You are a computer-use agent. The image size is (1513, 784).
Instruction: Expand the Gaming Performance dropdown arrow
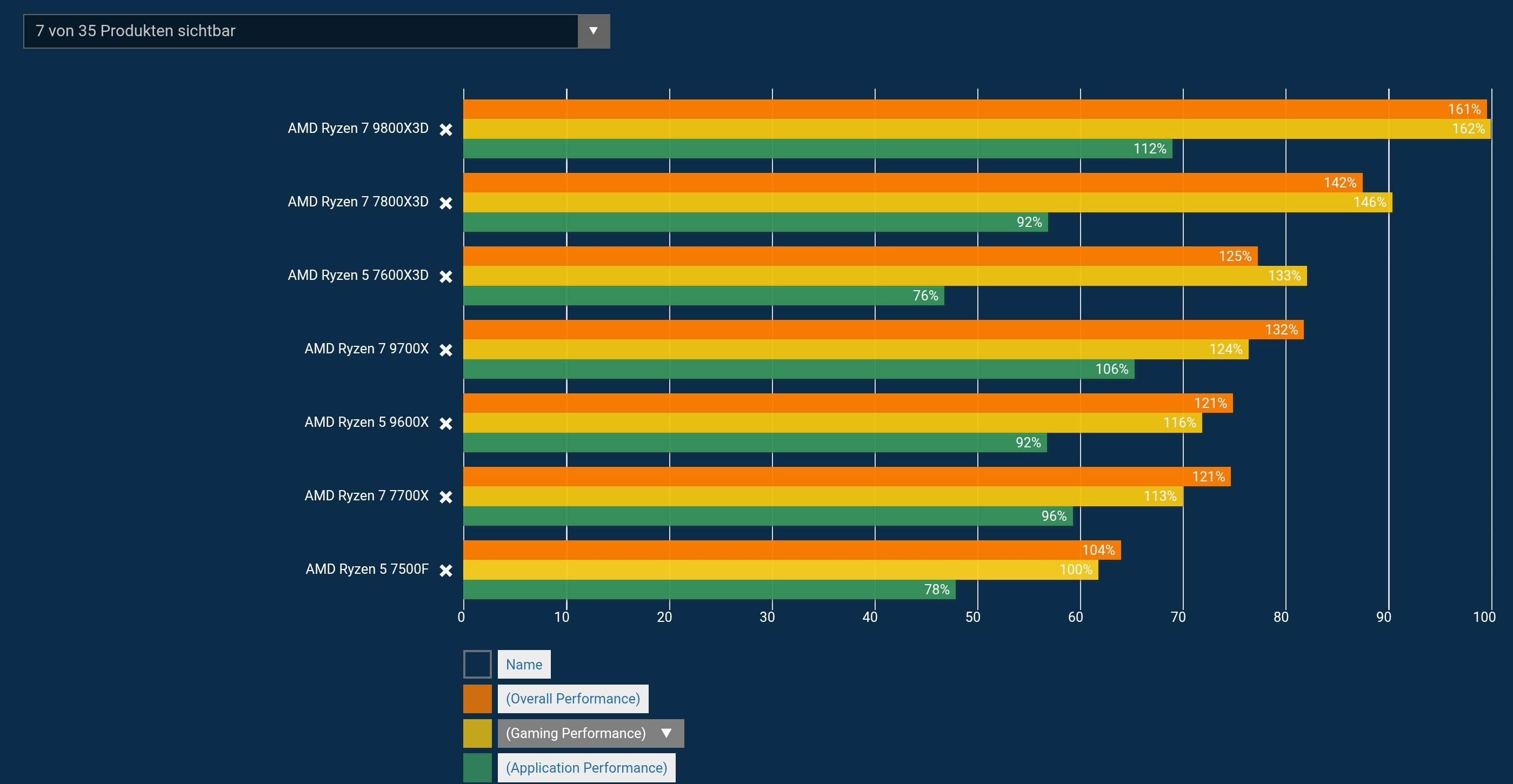[666, 734]
